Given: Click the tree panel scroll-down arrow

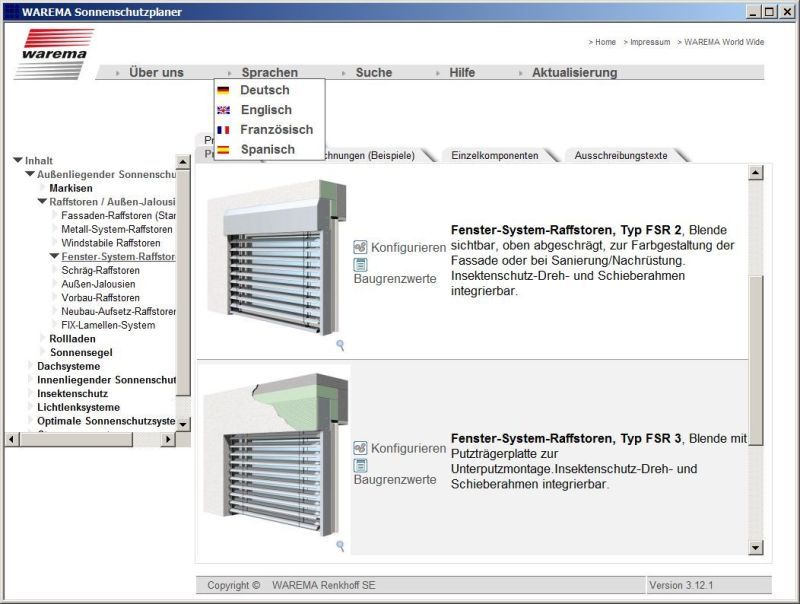Looking at the screenshot, I should tap(183, 424).
